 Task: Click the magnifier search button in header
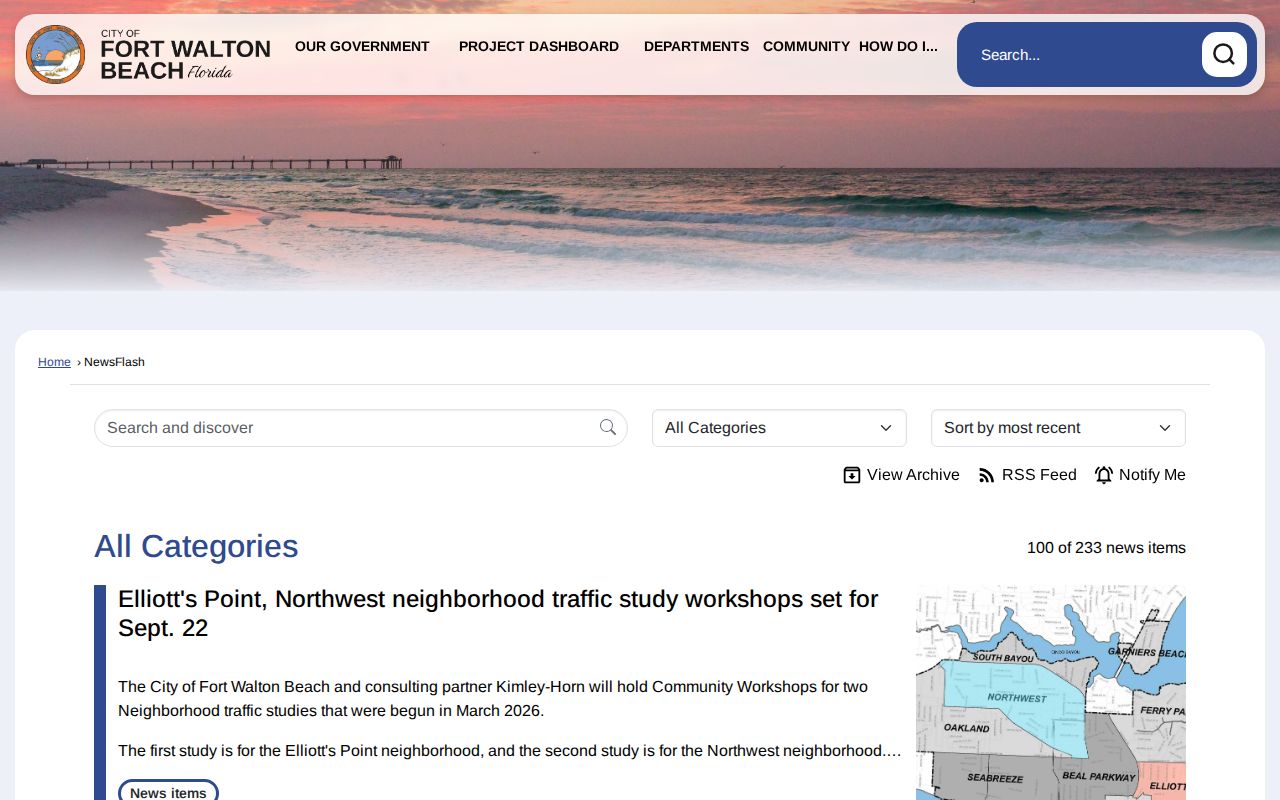(x=1224, y=55)
